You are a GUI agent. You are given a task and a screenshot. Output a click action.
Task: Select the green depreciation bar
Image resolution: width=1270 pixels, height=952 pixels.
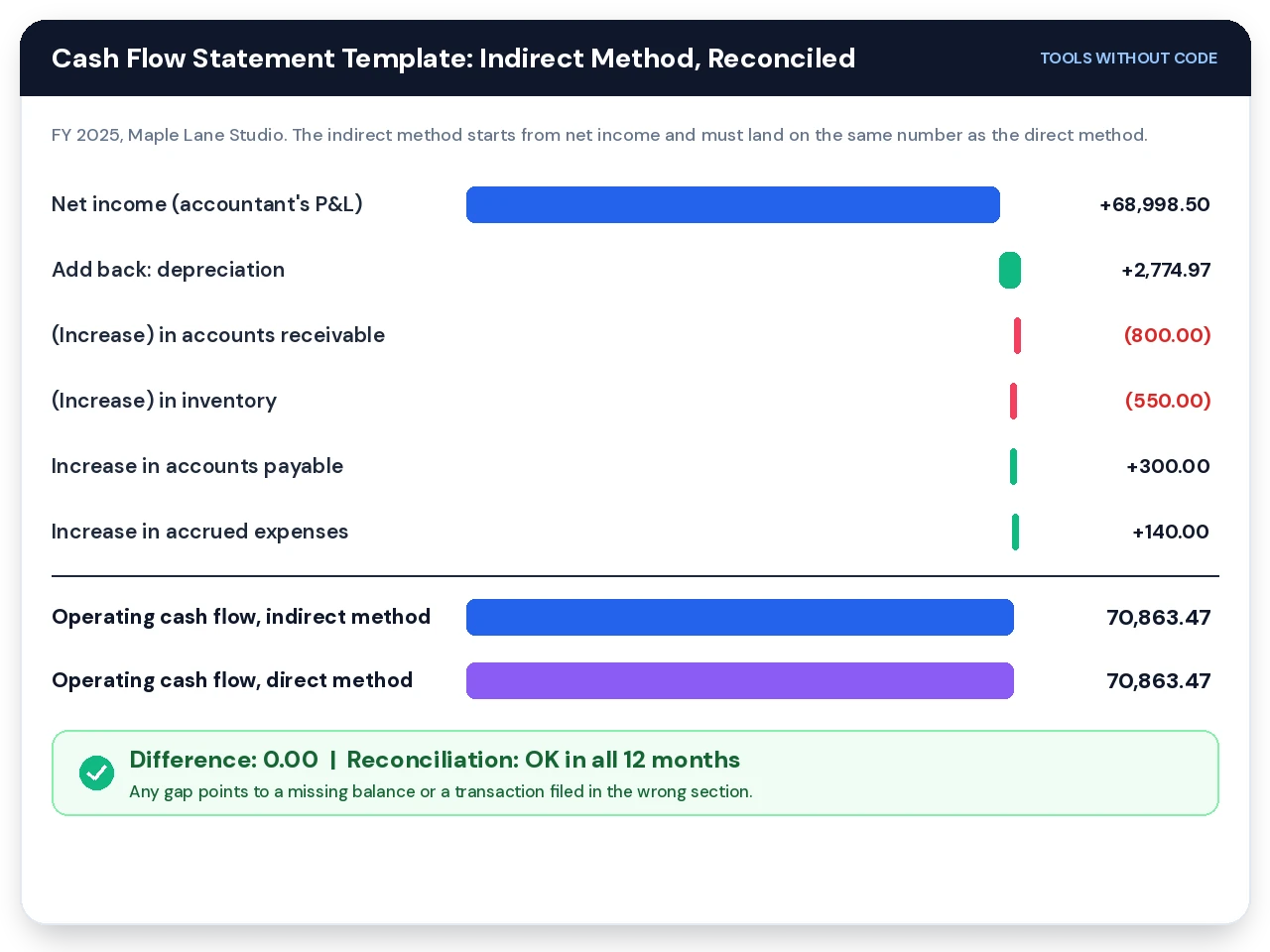tap(1010, 270)
